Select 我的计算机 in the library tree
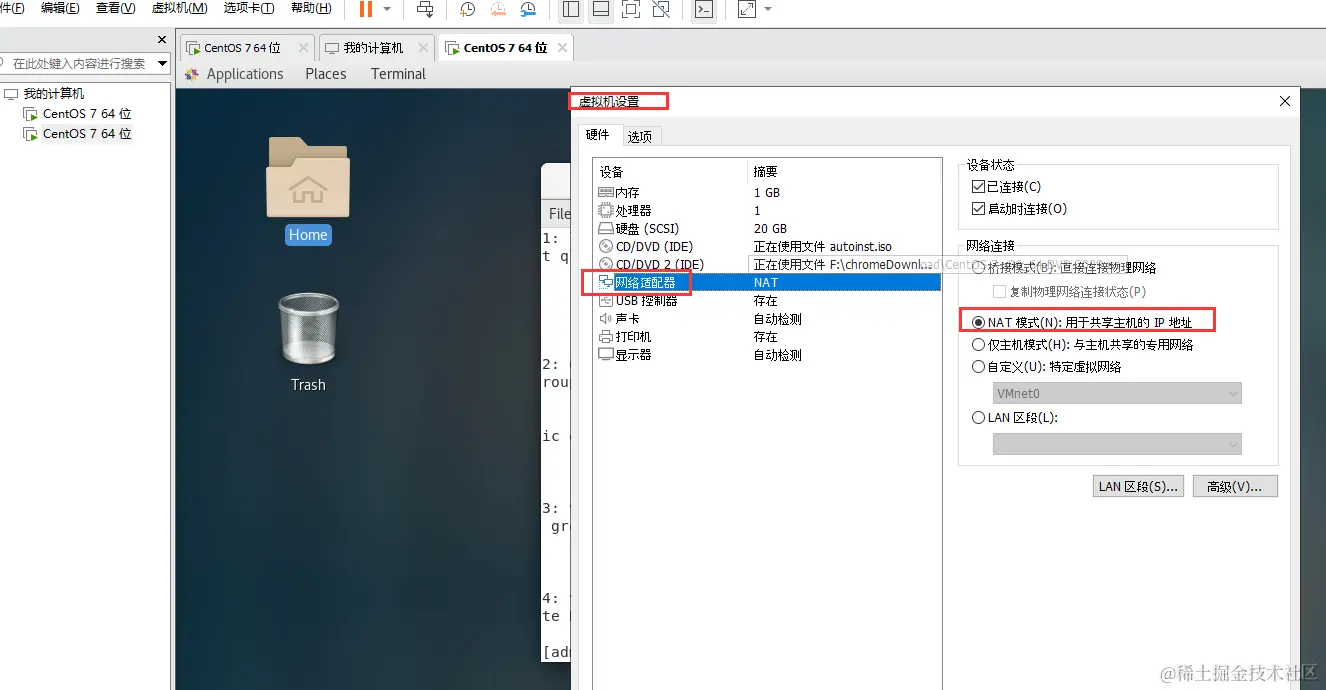This screenshot has height=690, width=1326. pos(54,93)
